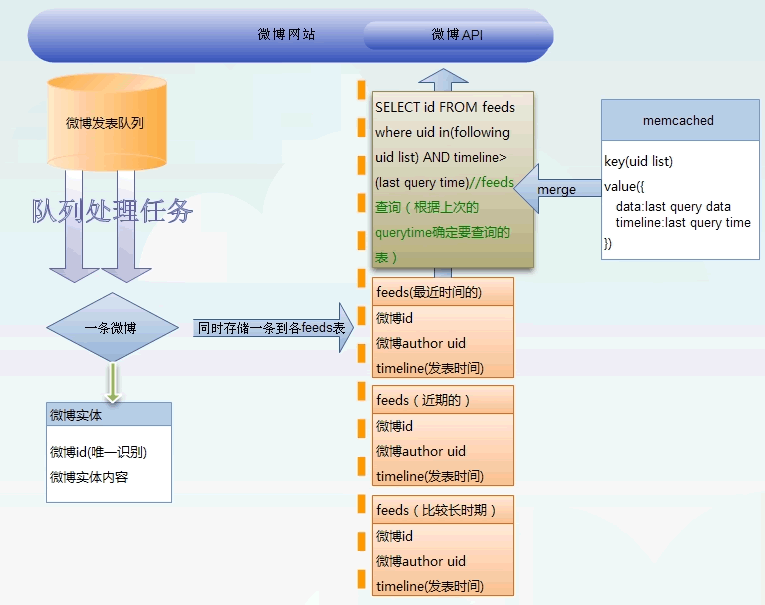The image size is (765, 605).
Task: Click timeline:last query time line
Action: [683, 223]
